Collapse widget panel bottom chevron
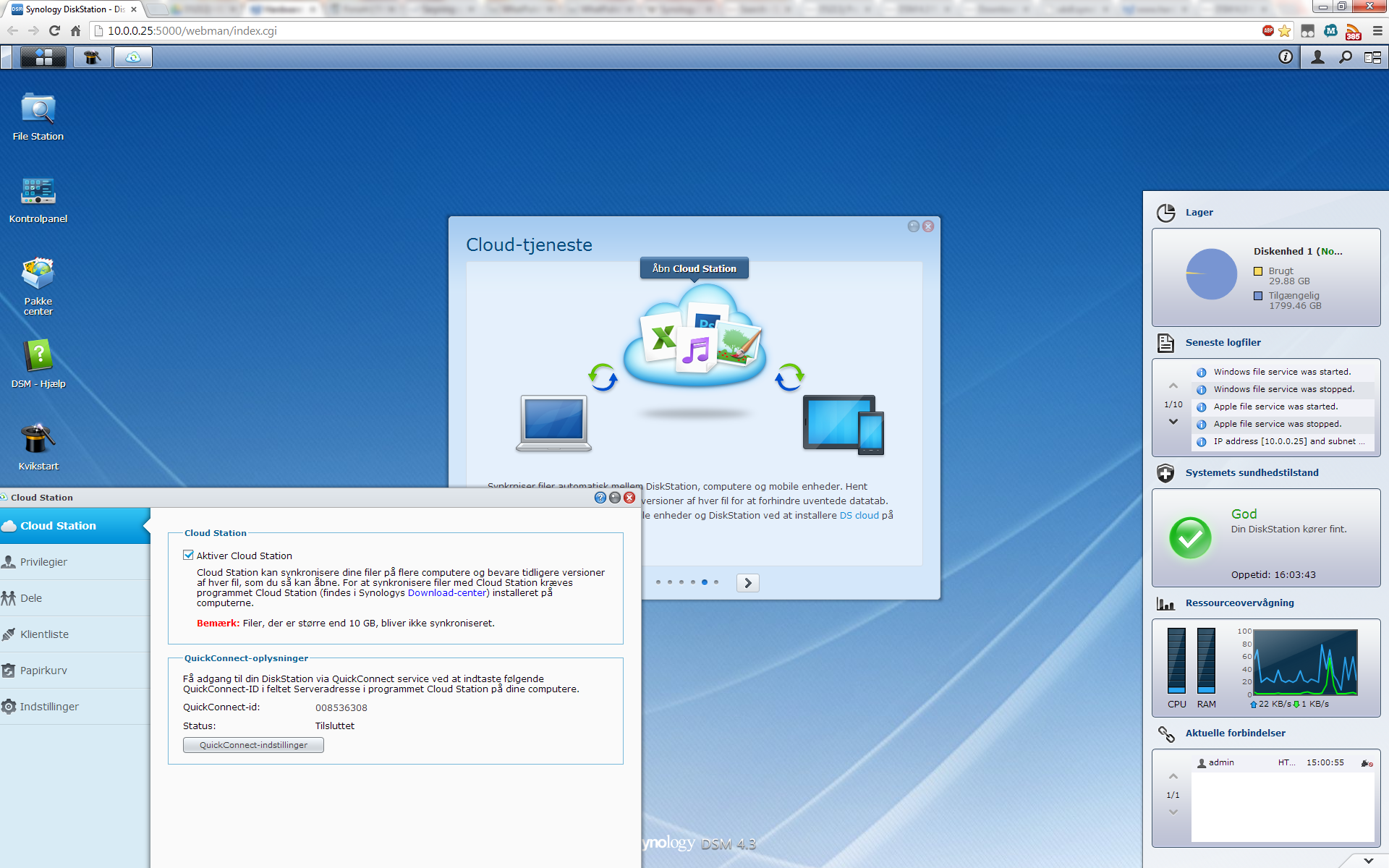 1369,861
